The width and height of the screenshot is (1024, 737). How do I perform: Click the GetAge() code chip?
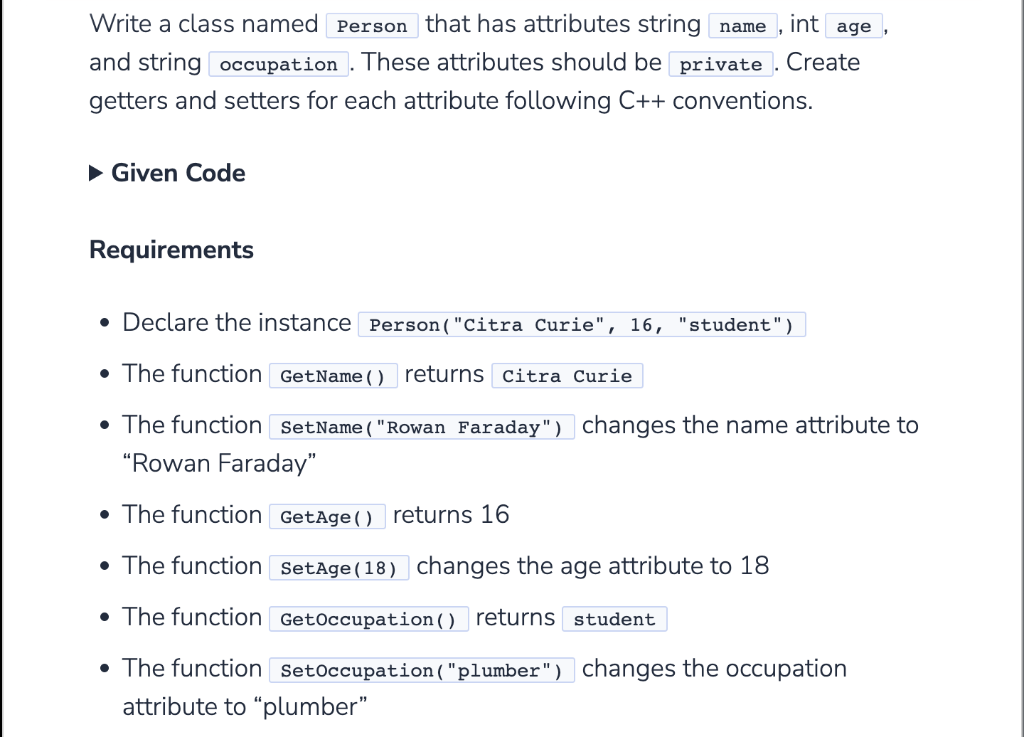coord(327,516)
